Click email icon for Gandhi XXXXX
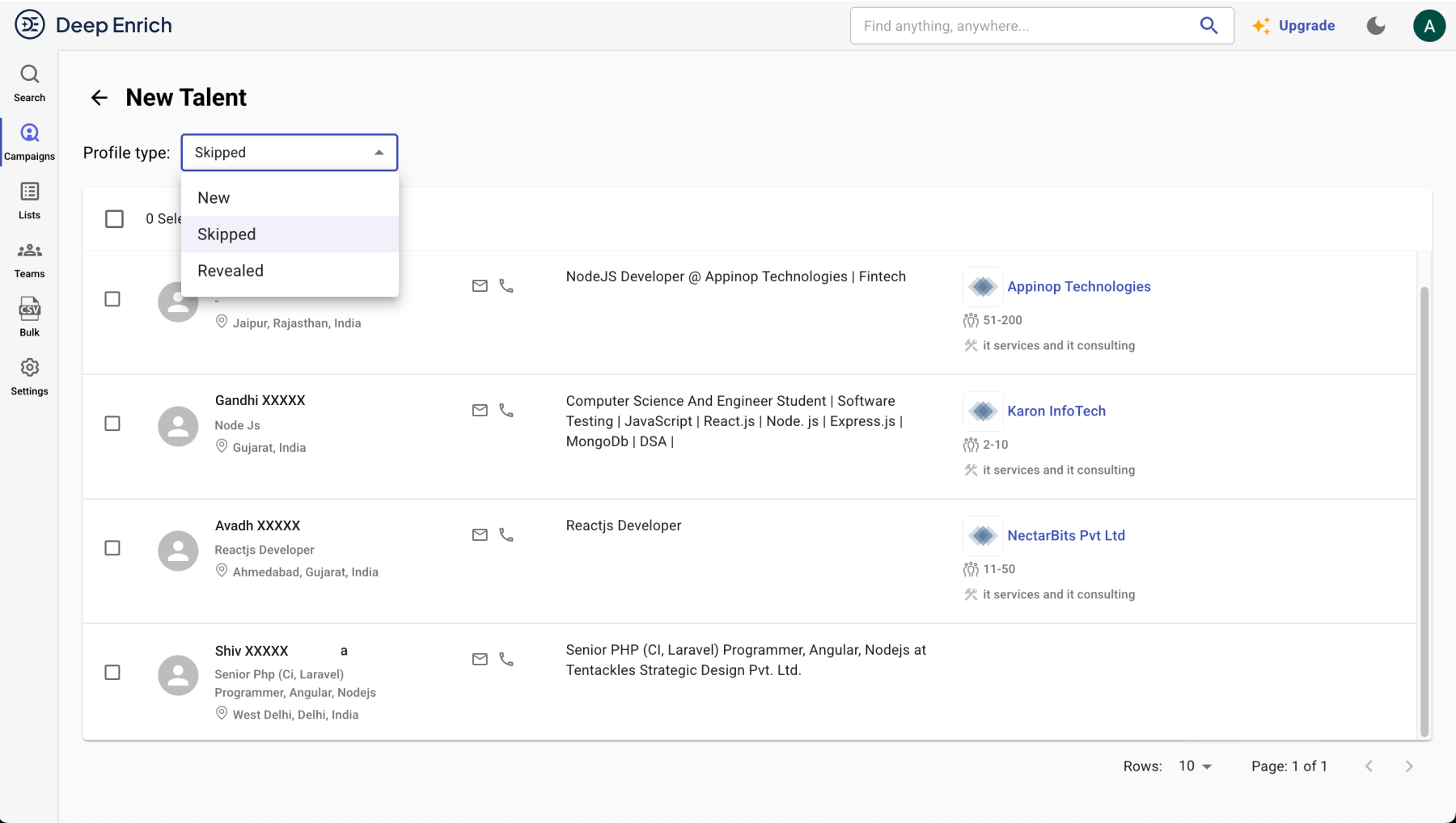This screenshot has height=823, width=1456. tap(480, 411)
